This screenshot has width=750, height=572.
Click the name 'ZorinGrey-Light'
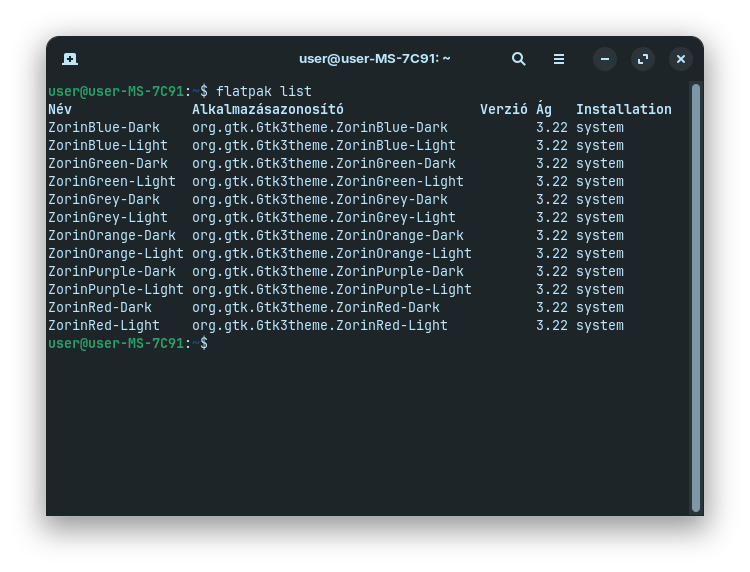click(x=108, y=217)
